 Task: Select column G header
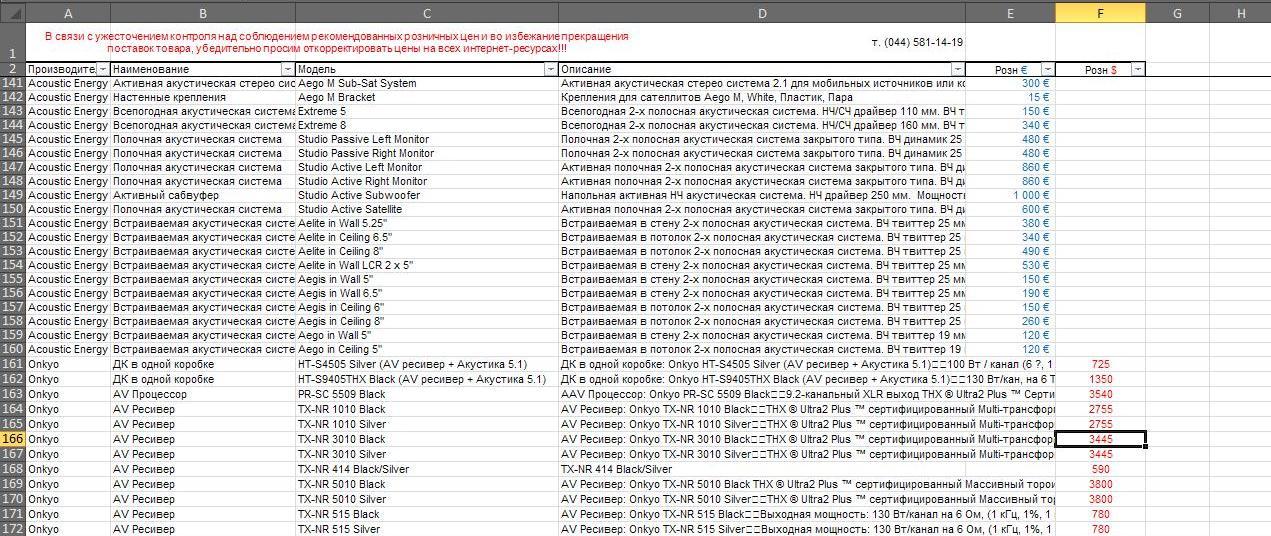click(x=1177, y=13)
